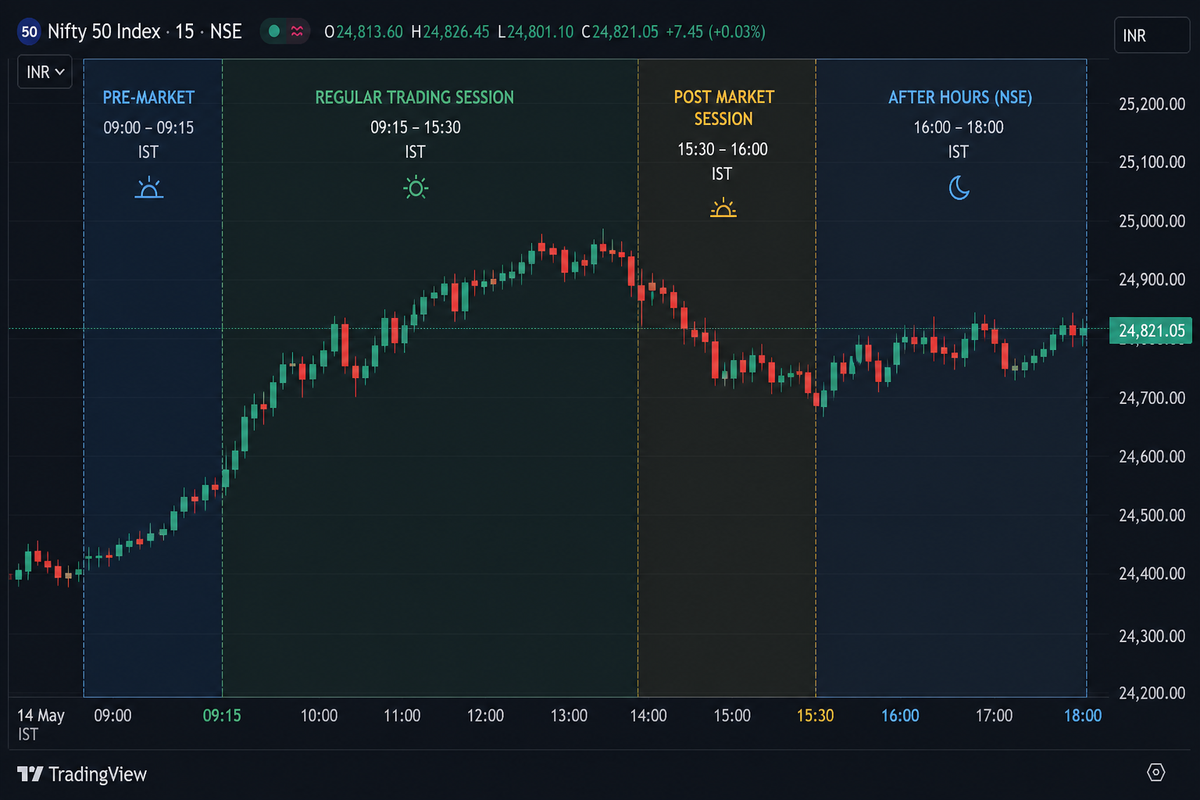Click the 25,000.00 price axis label
Image resolution: width=1200 pixels, height=800 pixels.
point(1152,221)
